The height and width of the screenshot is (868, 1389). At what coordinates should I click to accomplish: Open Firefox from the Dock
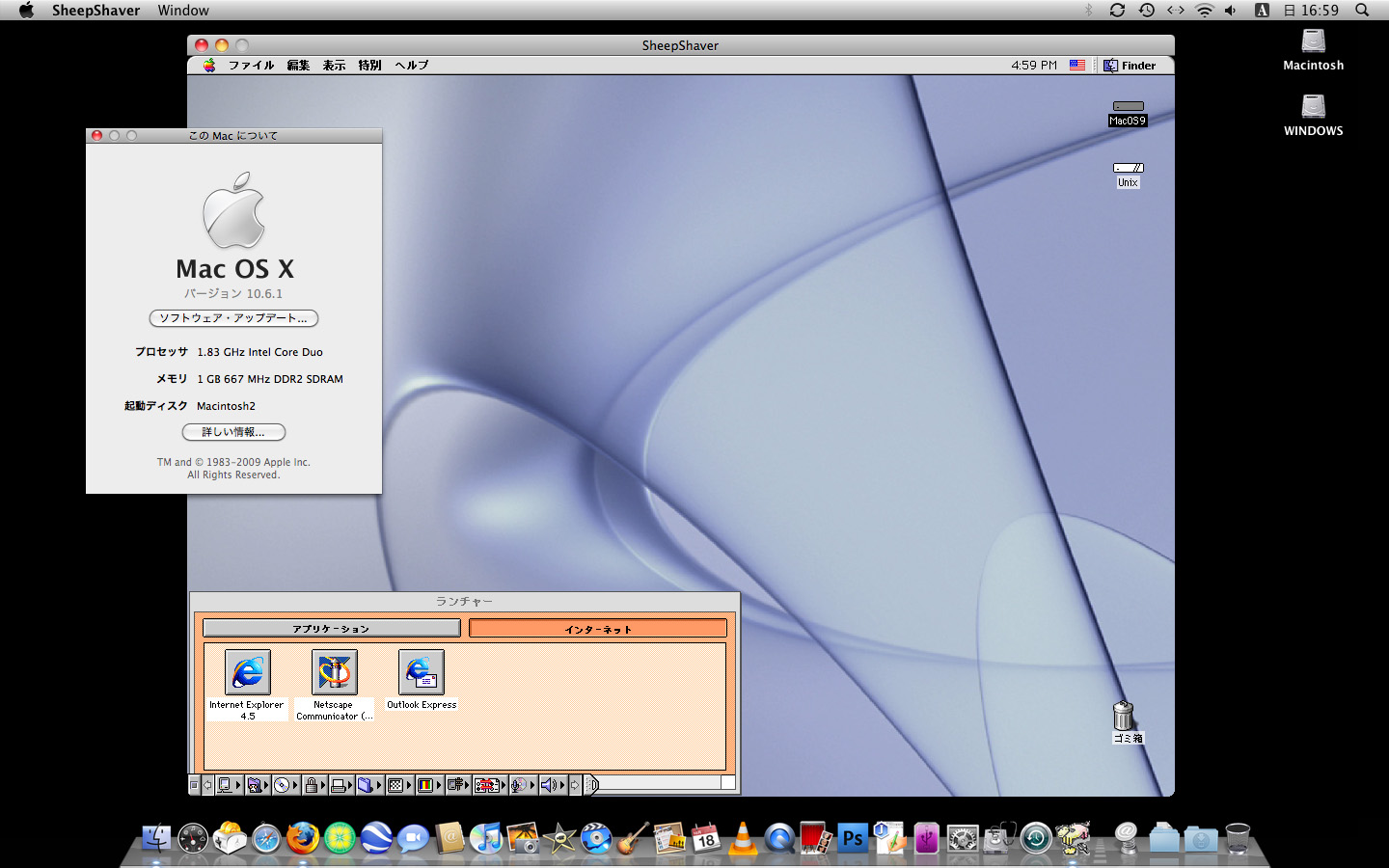pos(303,838)
